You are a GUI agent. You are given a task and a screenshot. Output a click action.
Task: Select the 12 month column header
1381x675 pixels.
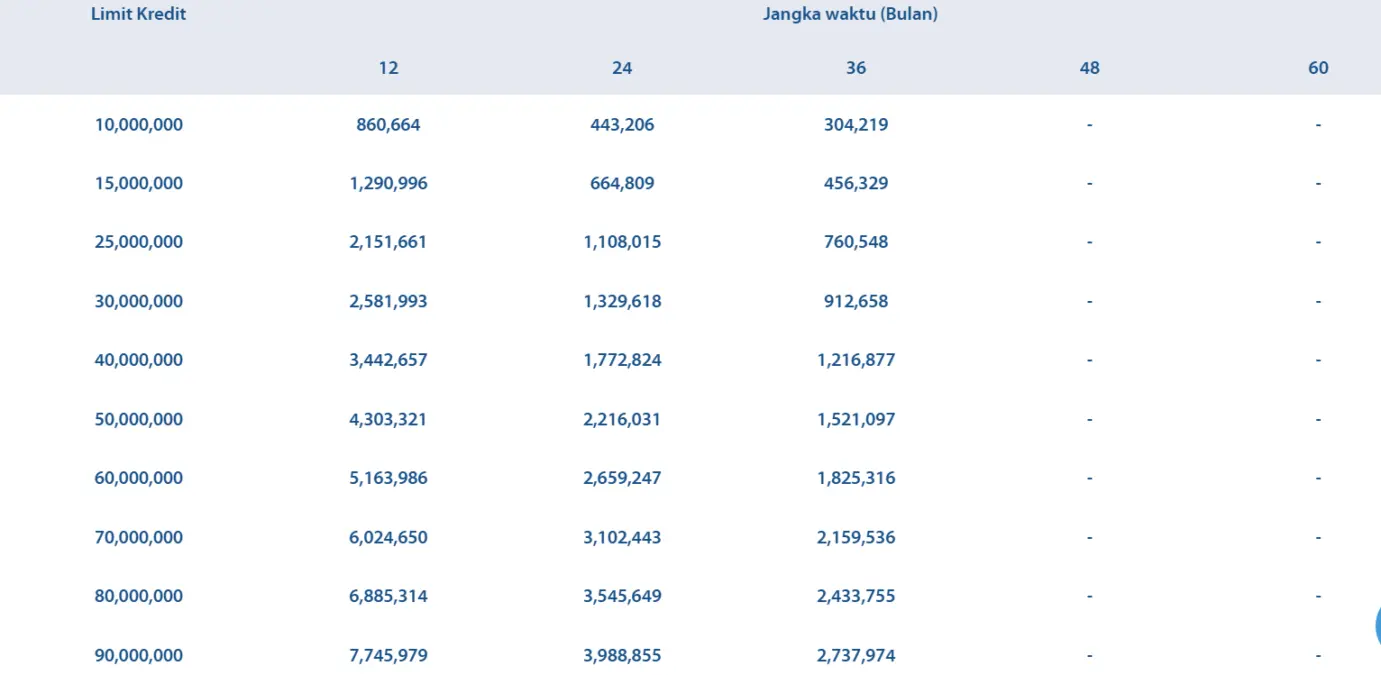(x=388, y=68)
